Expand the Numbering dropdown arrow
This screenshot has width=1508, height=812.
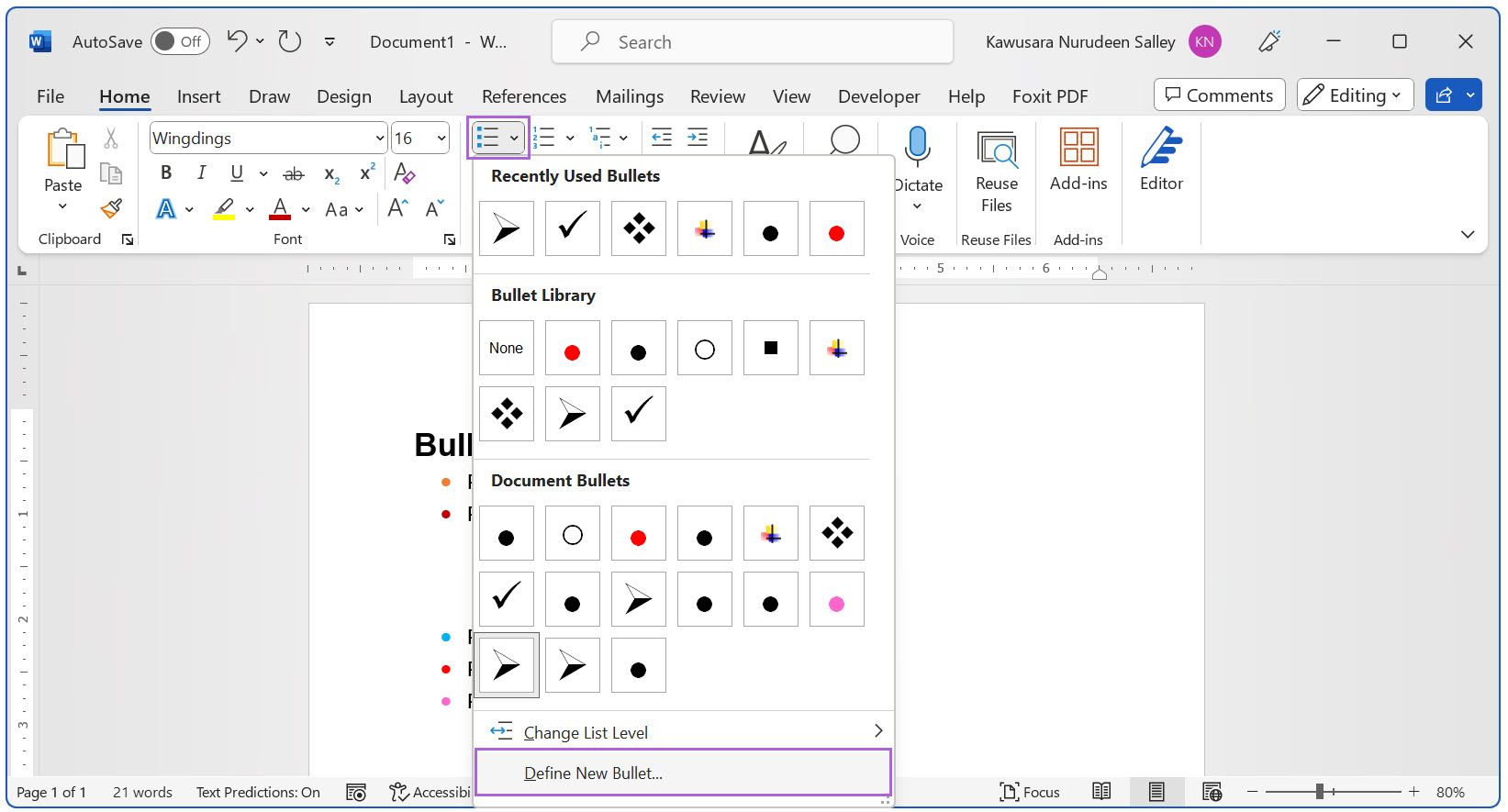(570, 138)
